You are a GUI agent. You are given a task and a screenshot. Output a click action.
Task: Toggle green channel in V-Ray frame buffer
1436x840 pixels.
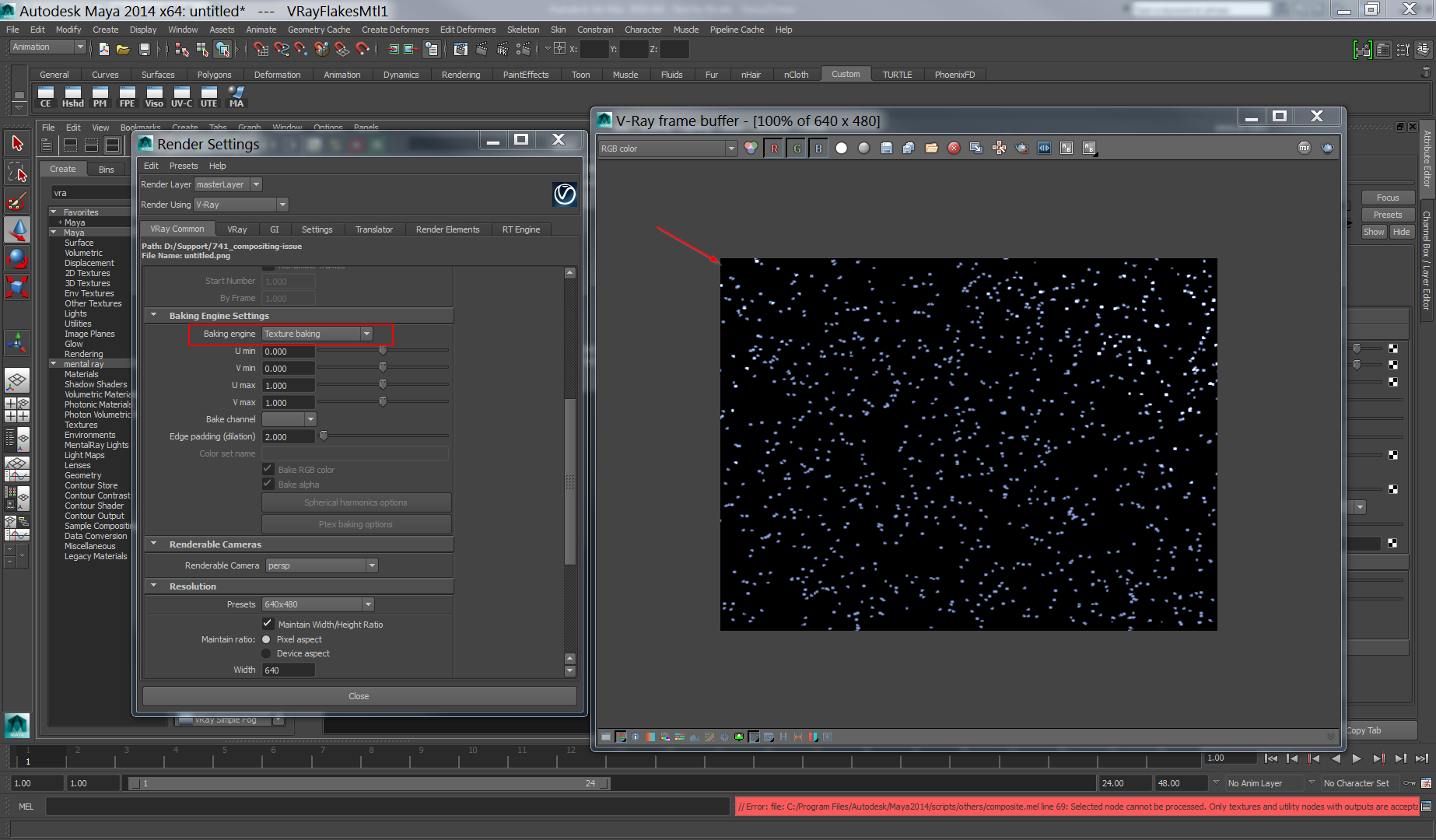pos(797,149)
